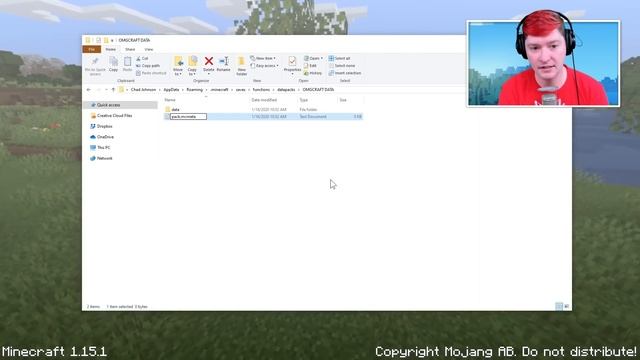Click Chad Johnson in the address path
Image resolution: width=640 pixels, height=360 pixels.
tap(143, 89)
